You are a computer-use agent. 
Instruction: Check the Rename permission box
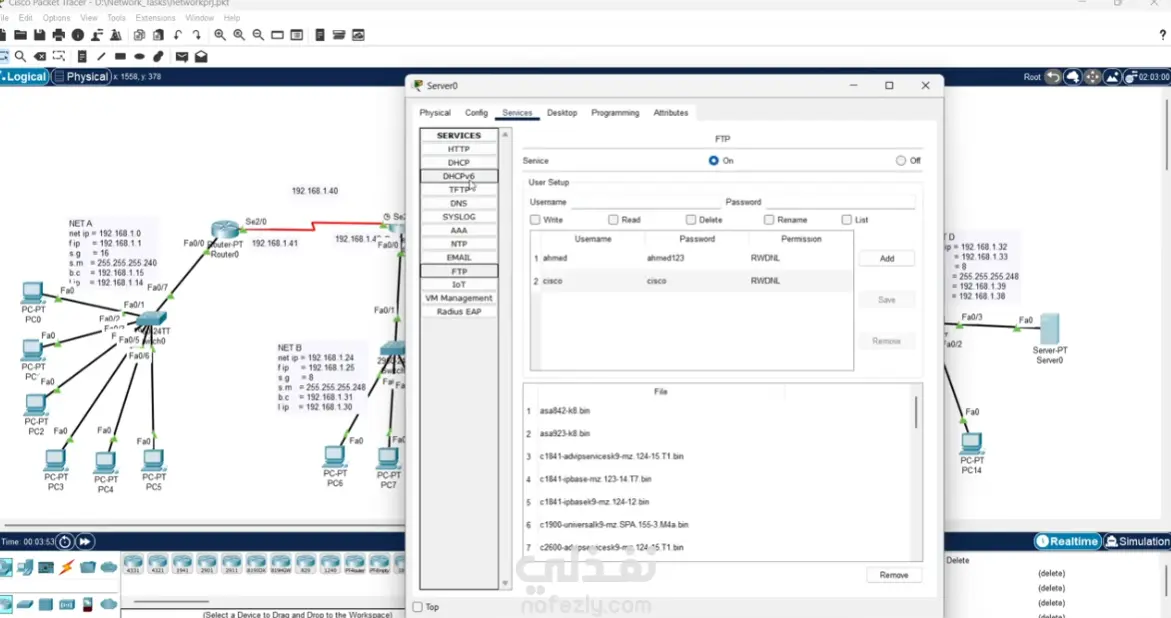coord(768,219)
